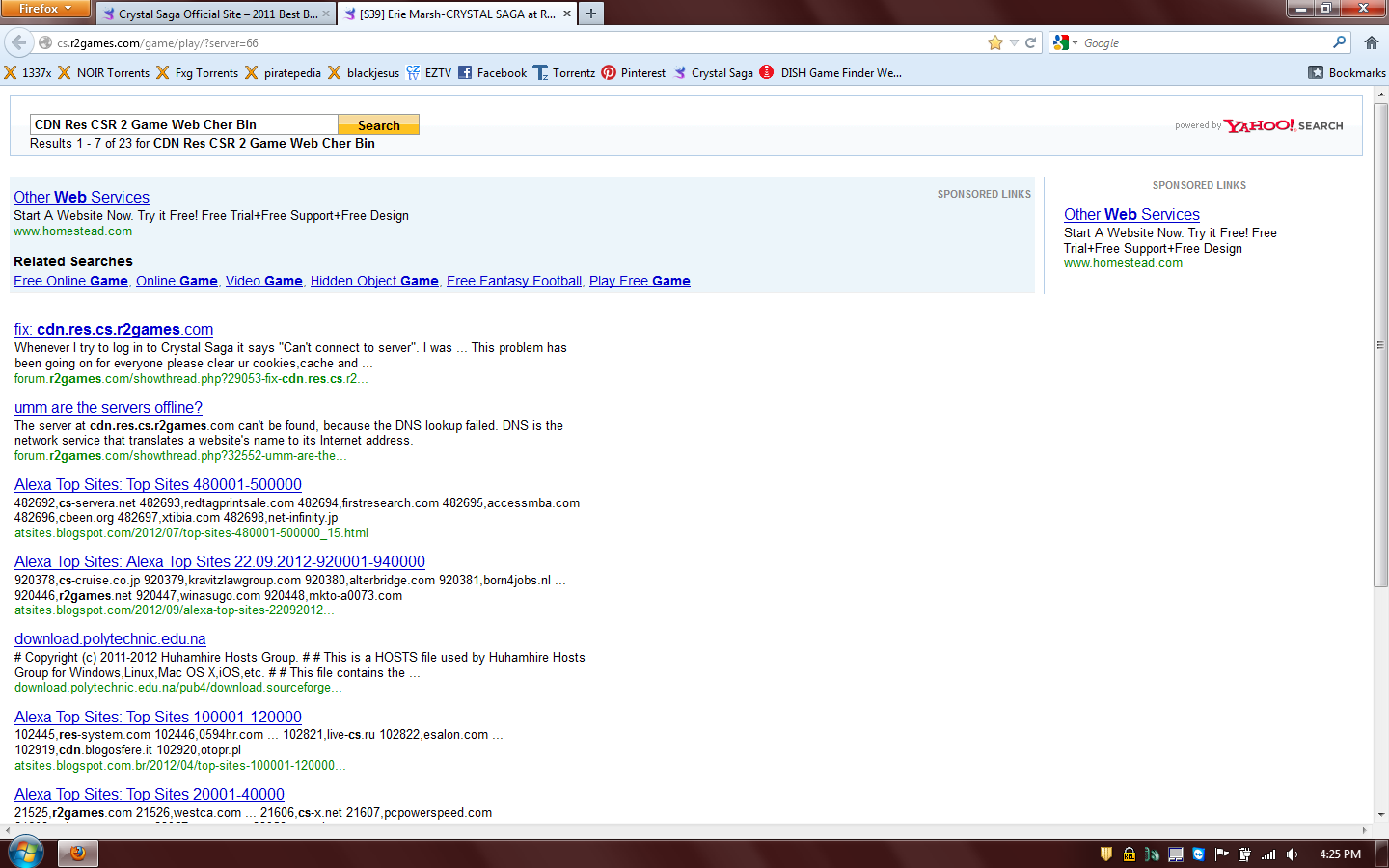Open the search engine selector dropdown
The height and width of the screenshot is (868, 1389).
tap(1066, 42)
